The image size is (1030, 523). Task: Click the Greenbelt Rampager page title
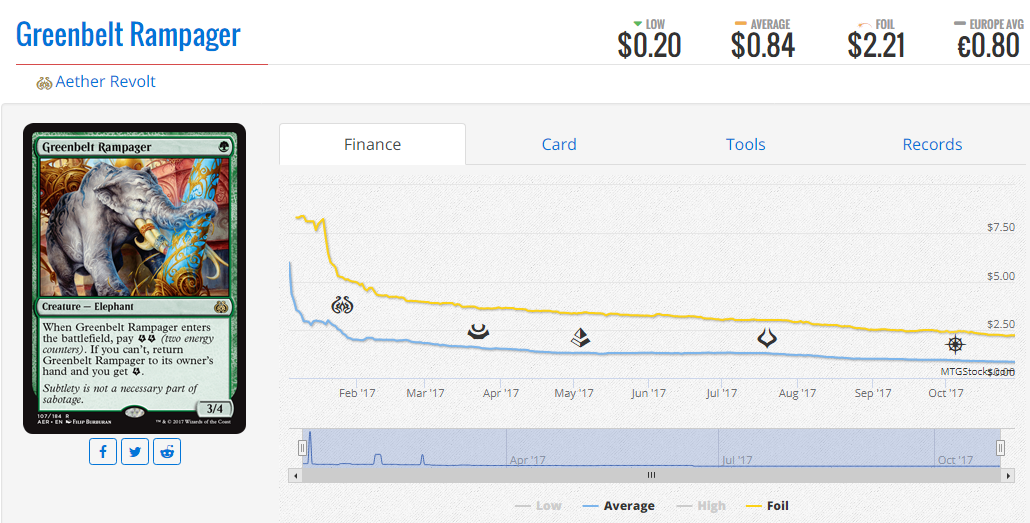click(128, 34)
